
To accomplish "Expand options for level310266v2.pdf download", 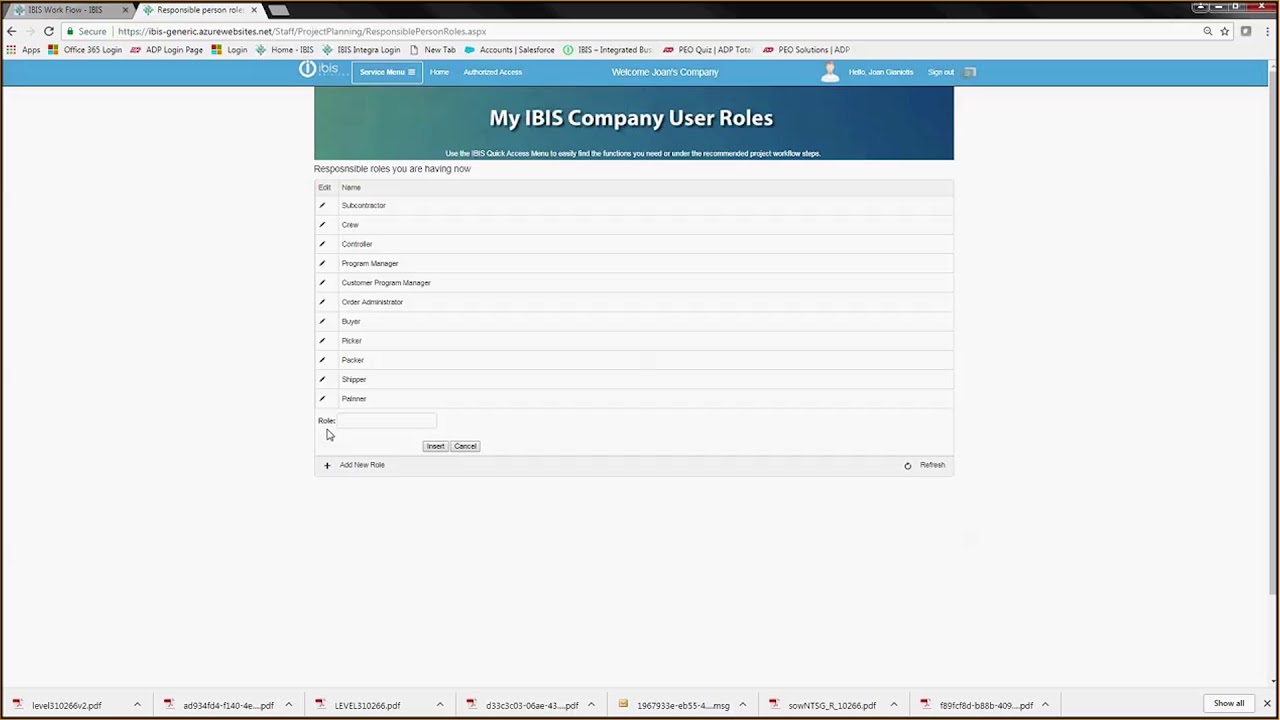I will [x=137, y=705].
